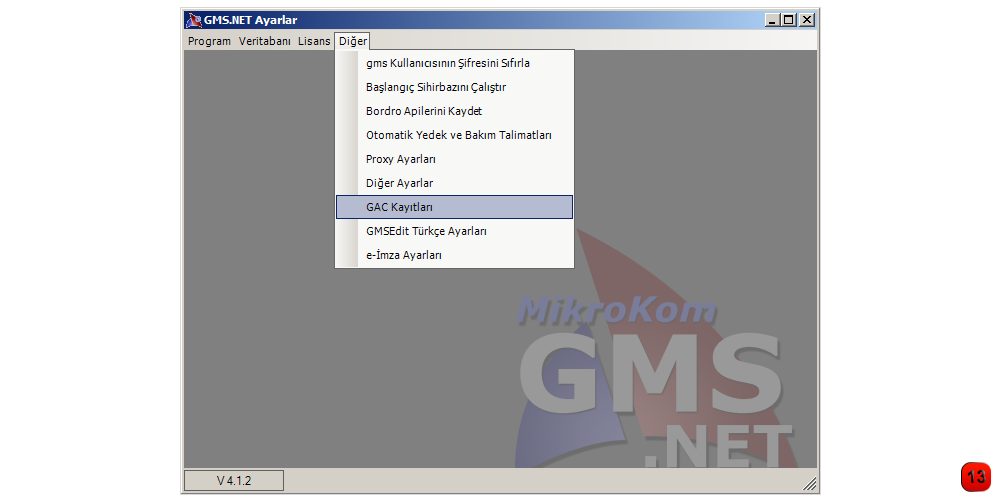
Task: Open e-İmza Ayarları
Action: coord(454,255)
